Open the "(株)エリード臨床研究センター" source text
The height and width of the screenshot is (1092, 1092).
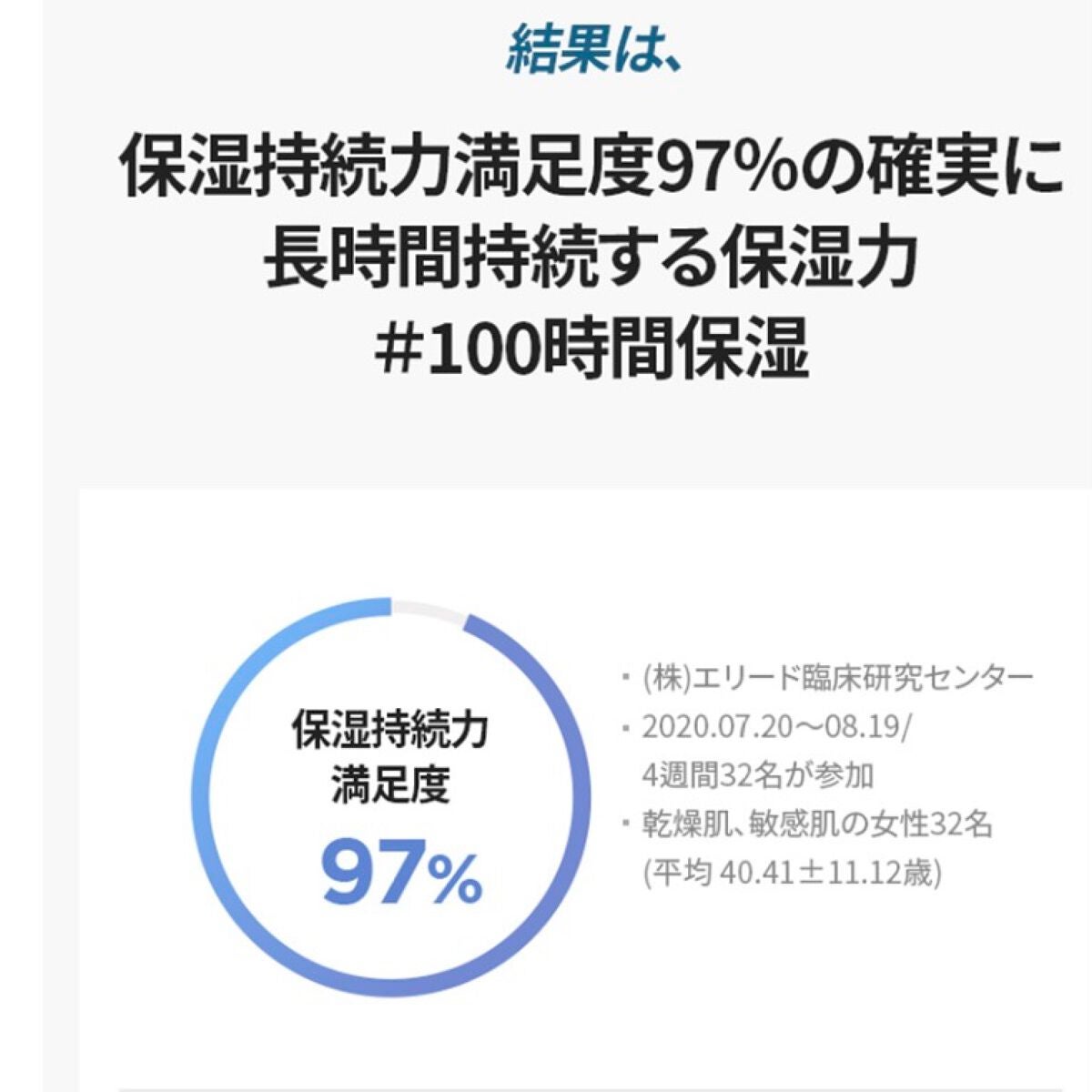point(838,677)
